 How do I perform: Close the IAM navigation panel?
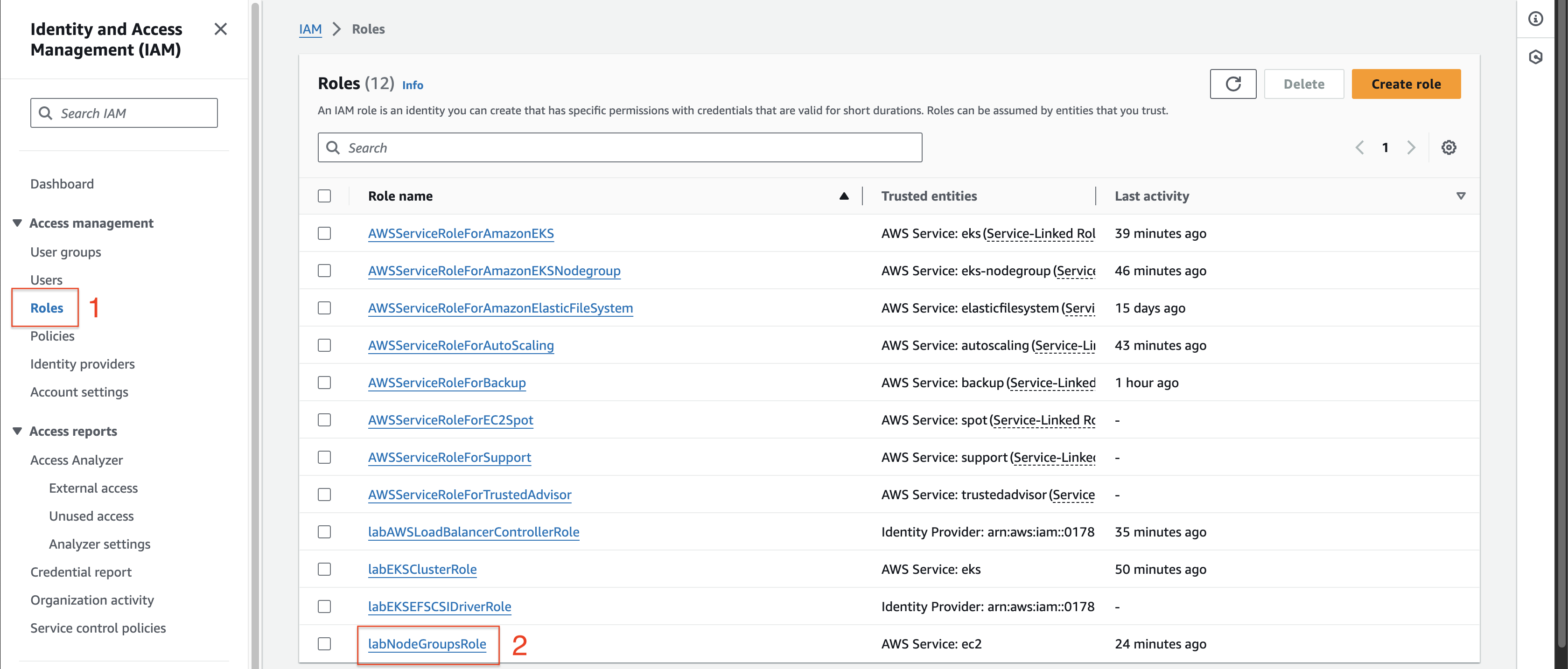[x=220, y=29]
